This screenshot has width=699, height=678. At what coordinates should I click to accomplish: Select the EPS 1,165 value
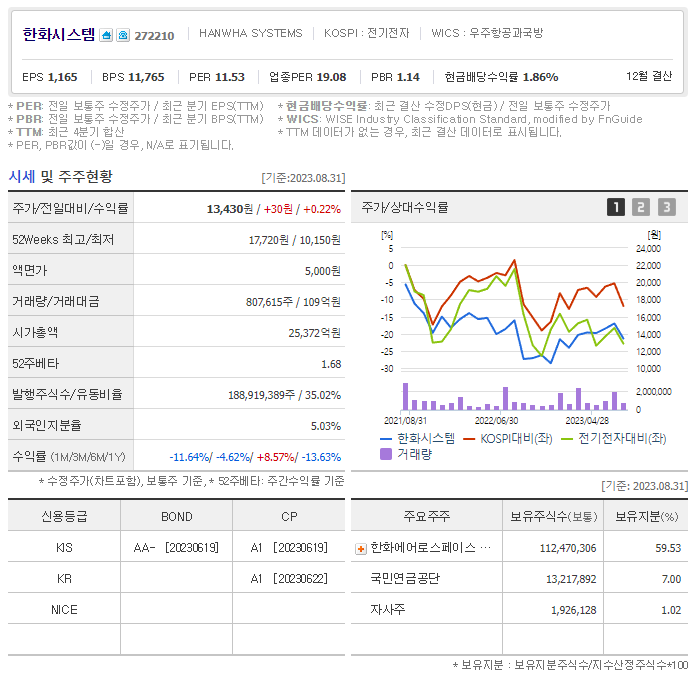(x=50, y=77)
